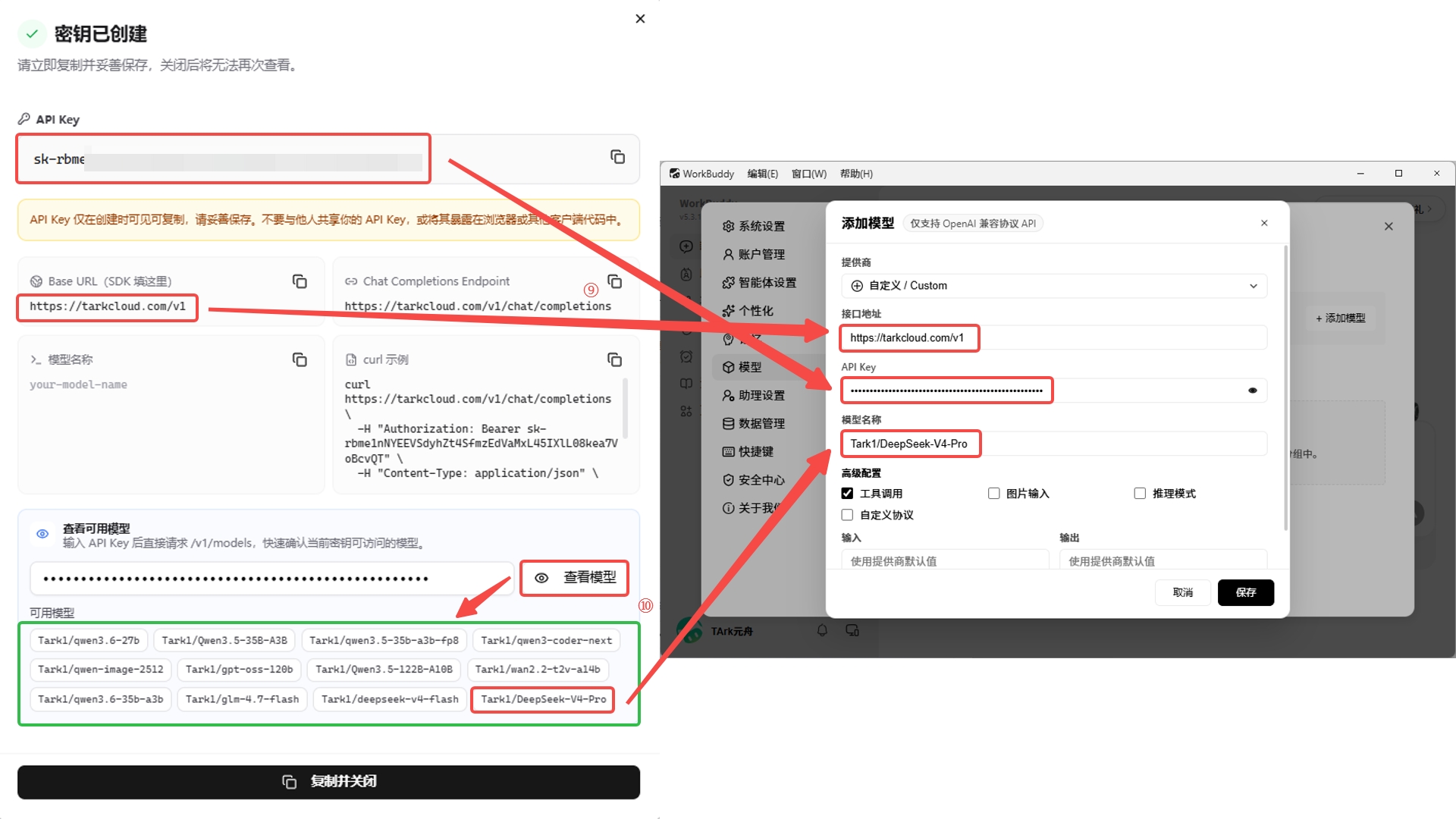Select the Tark1/wan2.2-t2v-a14b model chip
1456x819 pixels.
[x=538, y=670]
